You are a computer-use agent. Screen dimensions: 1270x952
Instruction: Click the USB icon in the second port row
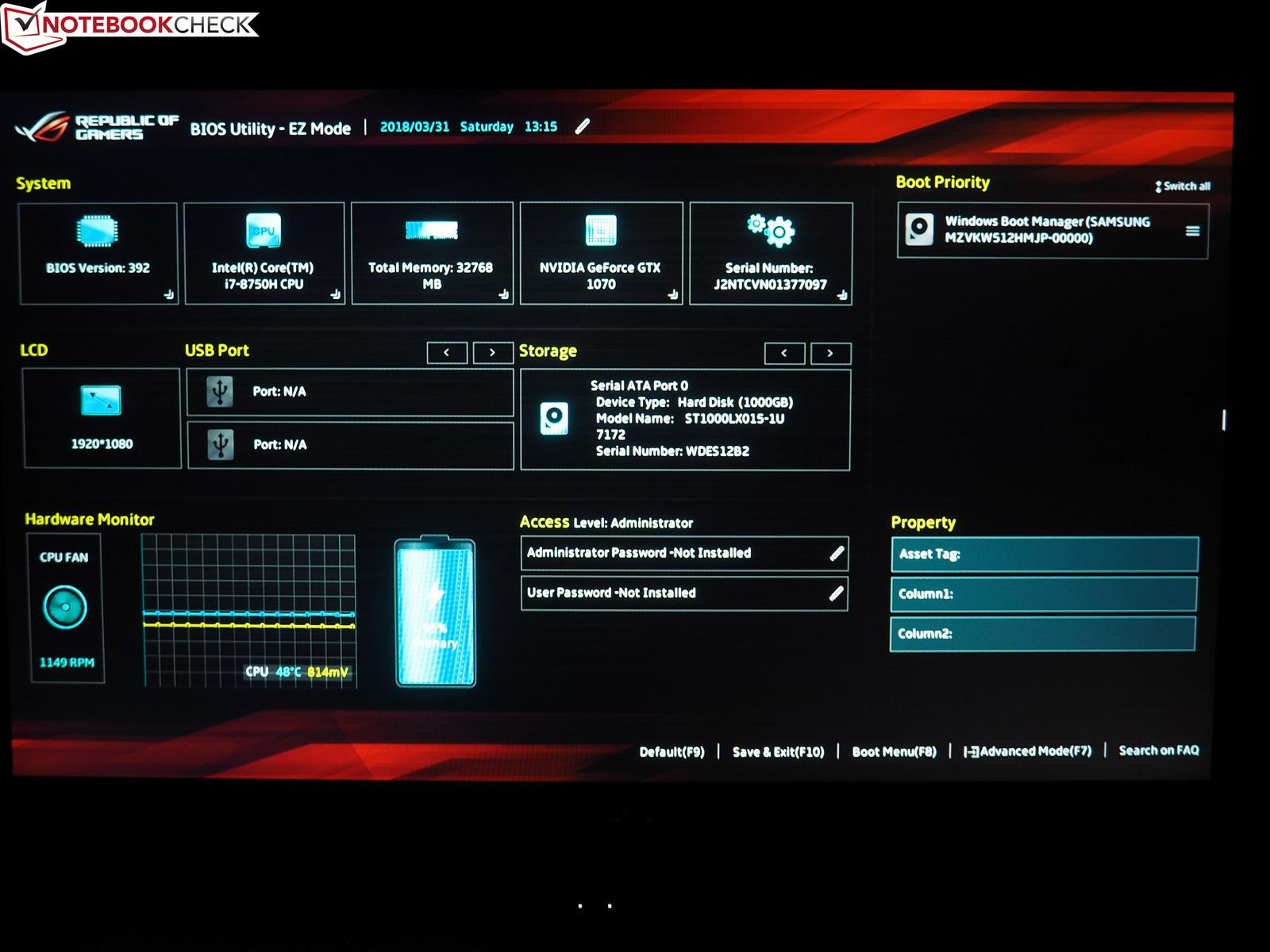click(x=221, y=444)
